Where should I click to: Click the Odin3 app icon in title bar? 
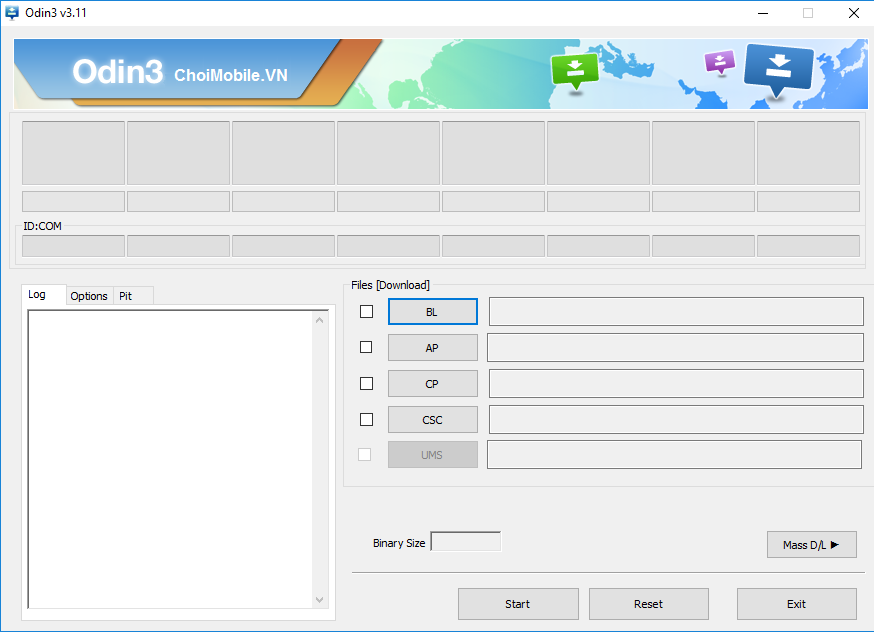12,13
